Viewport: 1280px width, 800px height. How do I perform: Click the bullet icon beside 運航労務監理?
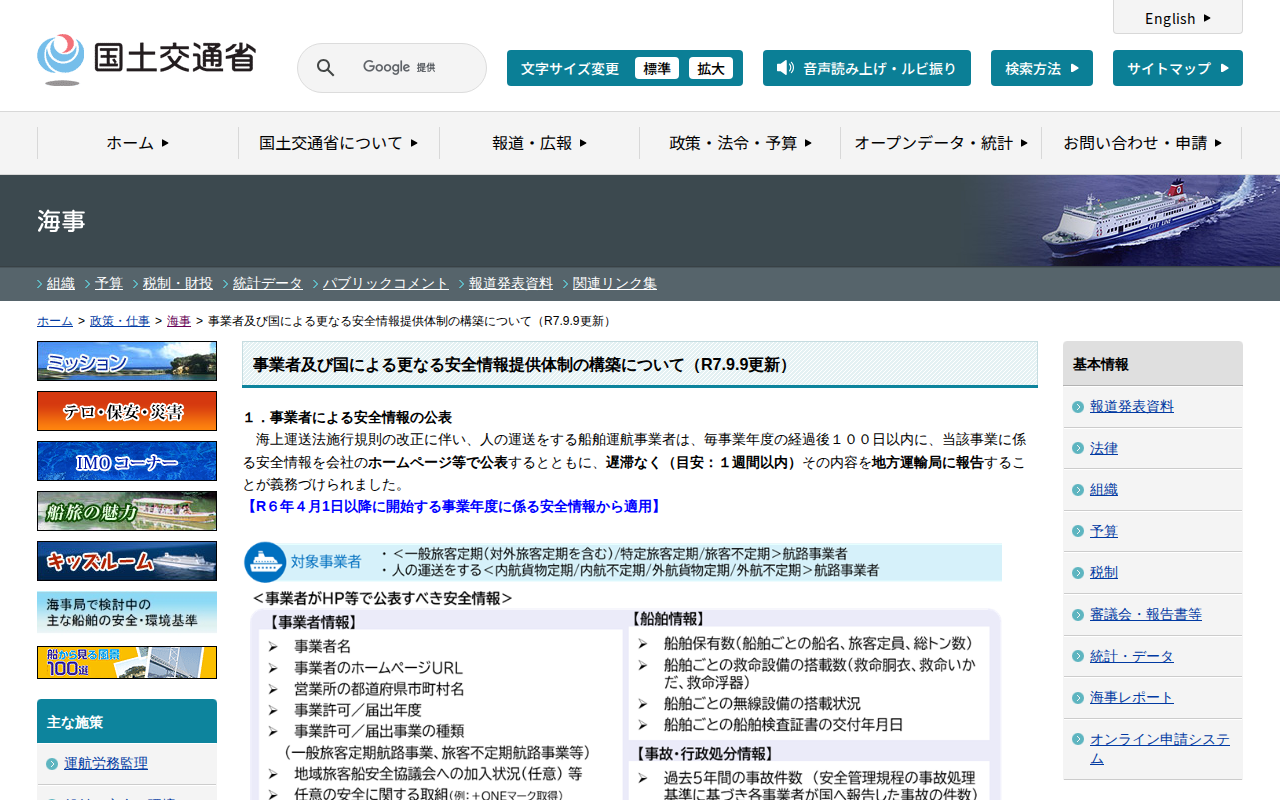coord(52,764)
